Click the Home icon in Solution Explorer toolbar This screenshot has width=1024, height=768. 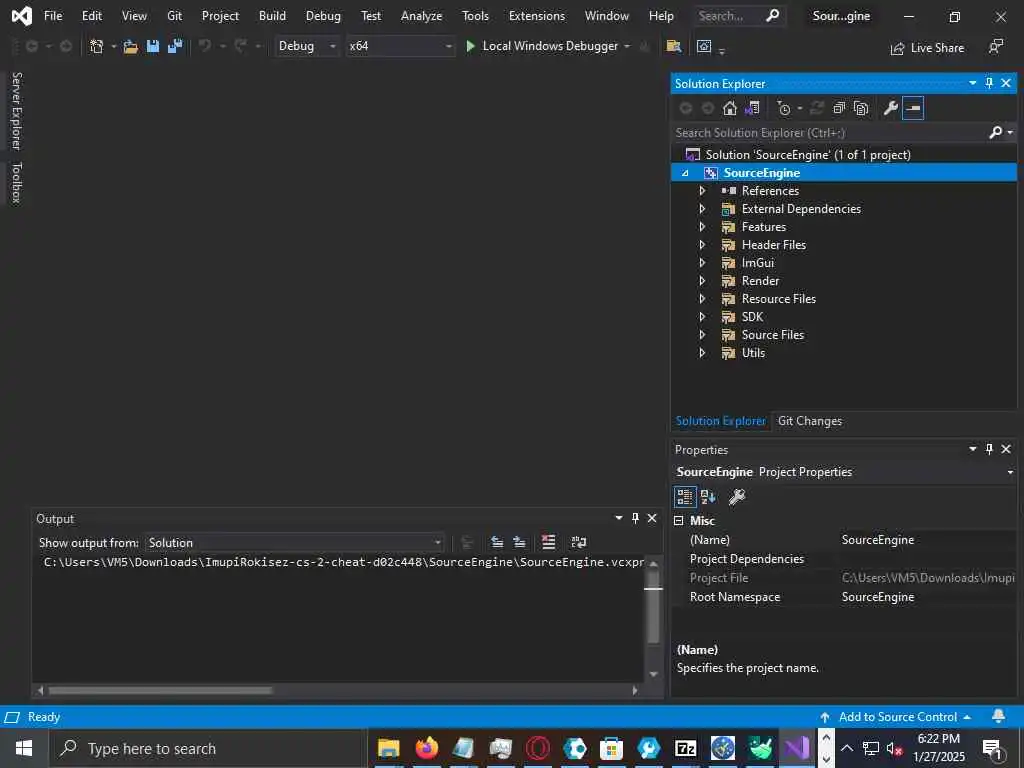[729, 108]
